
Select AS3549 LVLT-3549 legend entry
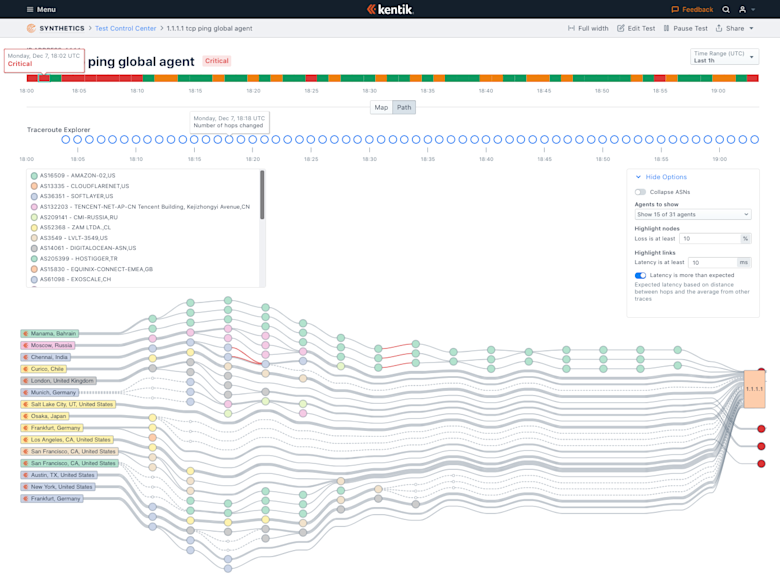coord(70,238)
